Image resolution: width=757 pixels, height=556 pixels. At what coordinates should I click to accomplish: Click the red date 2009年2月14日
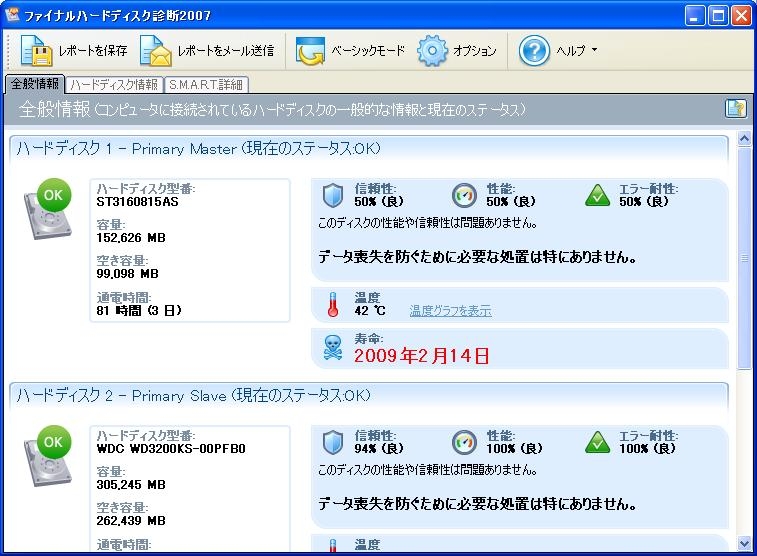point(421,356)
